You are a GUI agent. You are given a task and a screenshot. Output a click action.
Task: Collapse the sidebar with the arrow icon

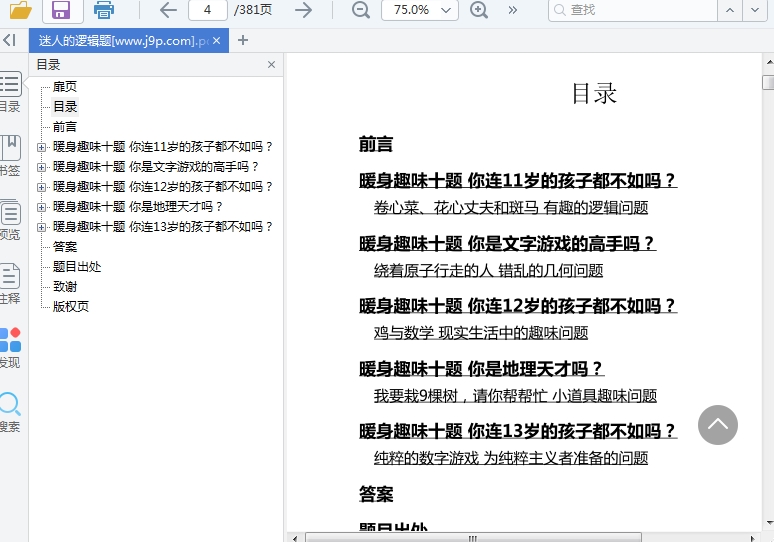click(10, 40)
